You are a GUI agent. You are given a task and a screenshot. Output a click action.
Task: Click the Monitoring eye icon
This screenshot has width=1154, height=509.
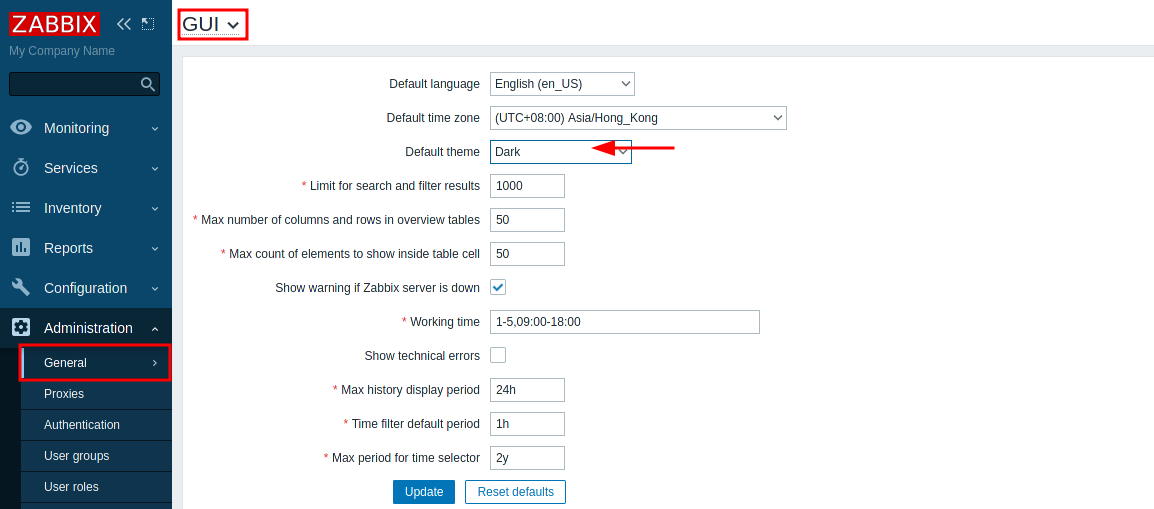[x=21, y=127]
